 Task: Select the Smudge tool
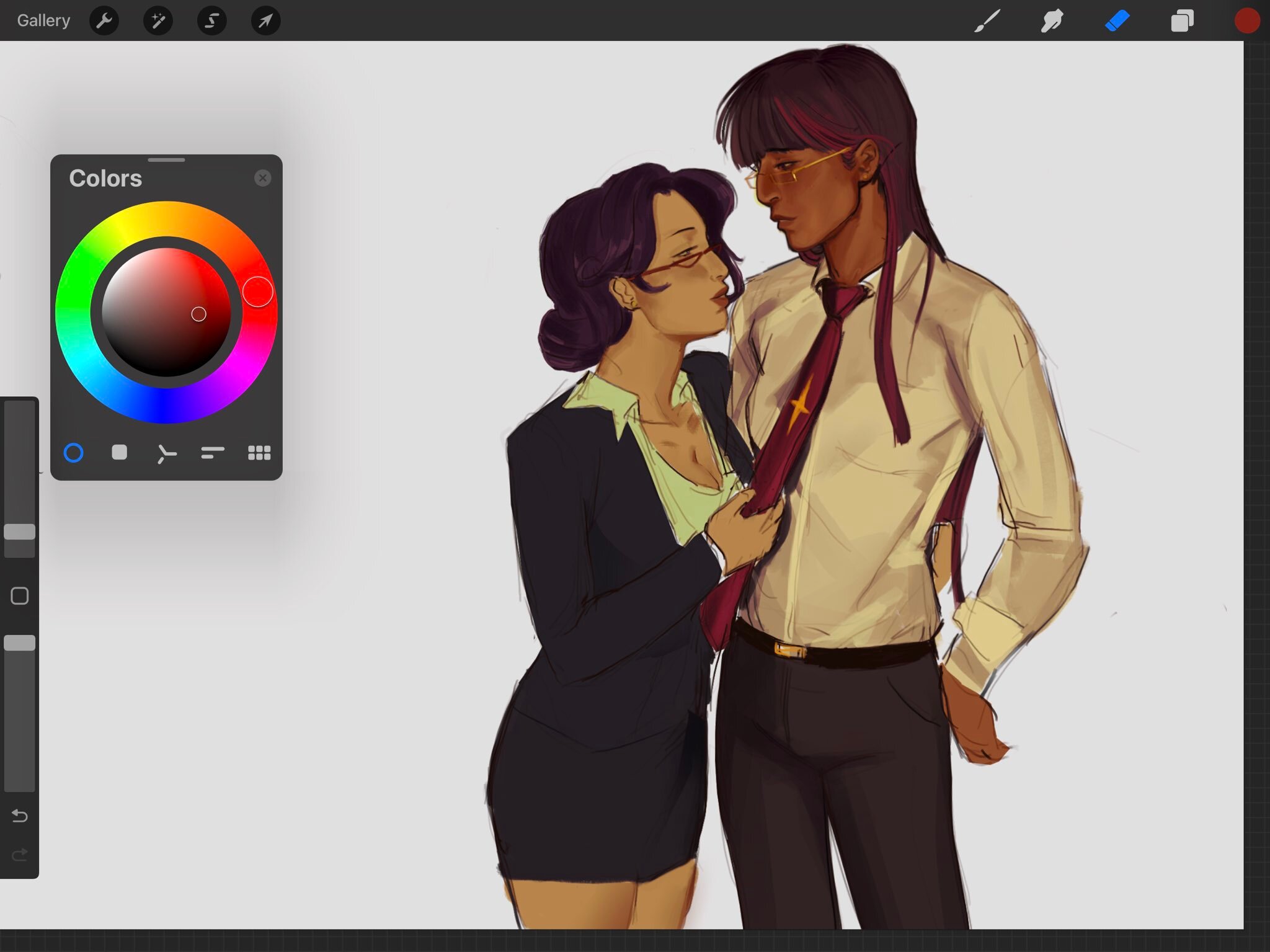1052,21
